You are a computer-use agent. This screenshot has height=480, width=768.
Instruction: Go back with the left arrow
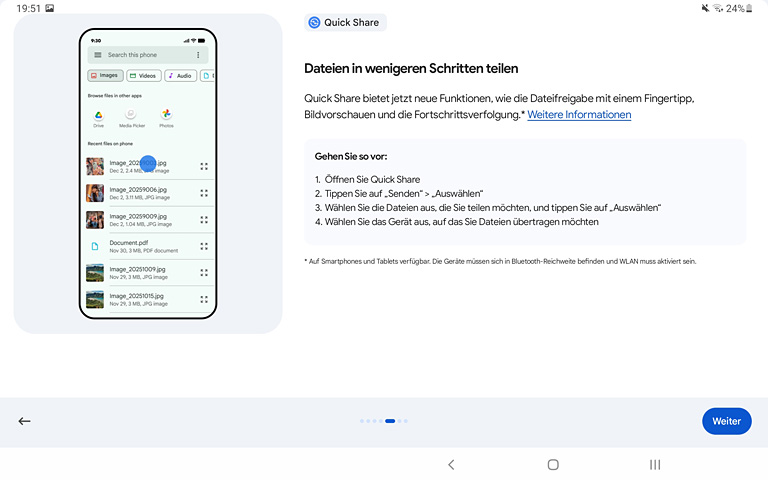click(x=25, y=421)
